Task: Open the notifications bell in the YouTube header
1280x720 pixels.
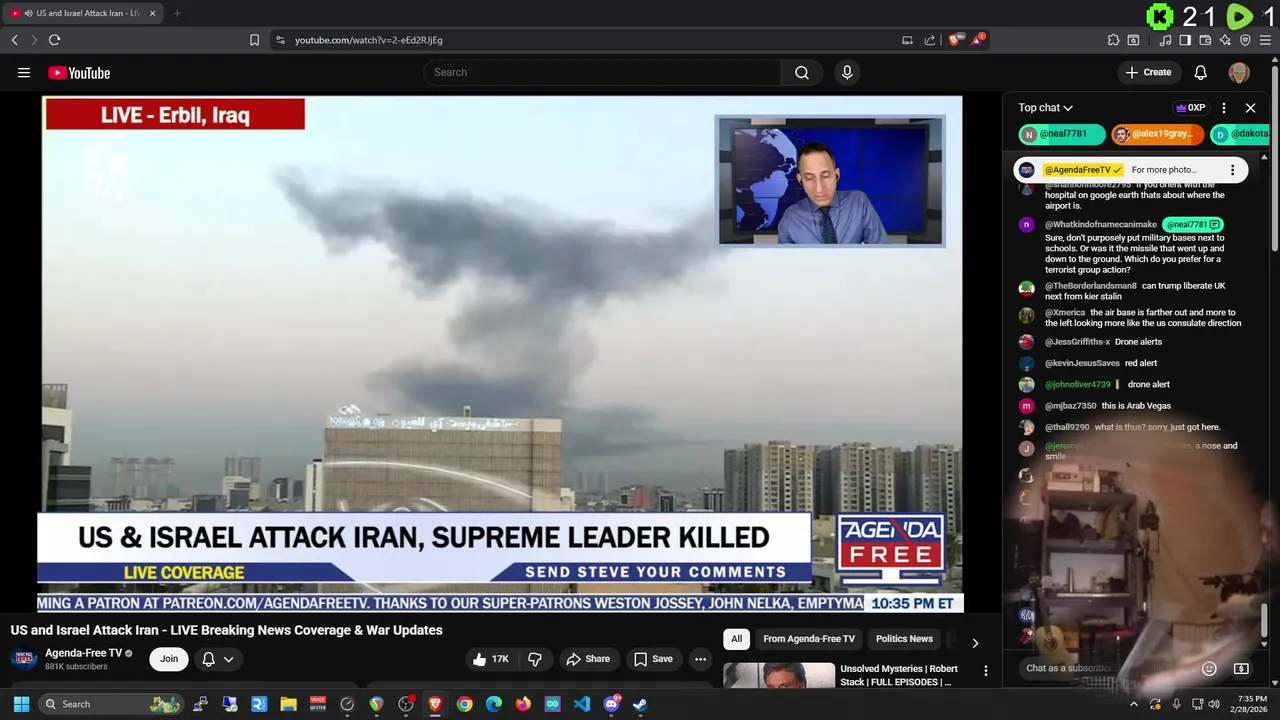Action: click(1201, 72)
